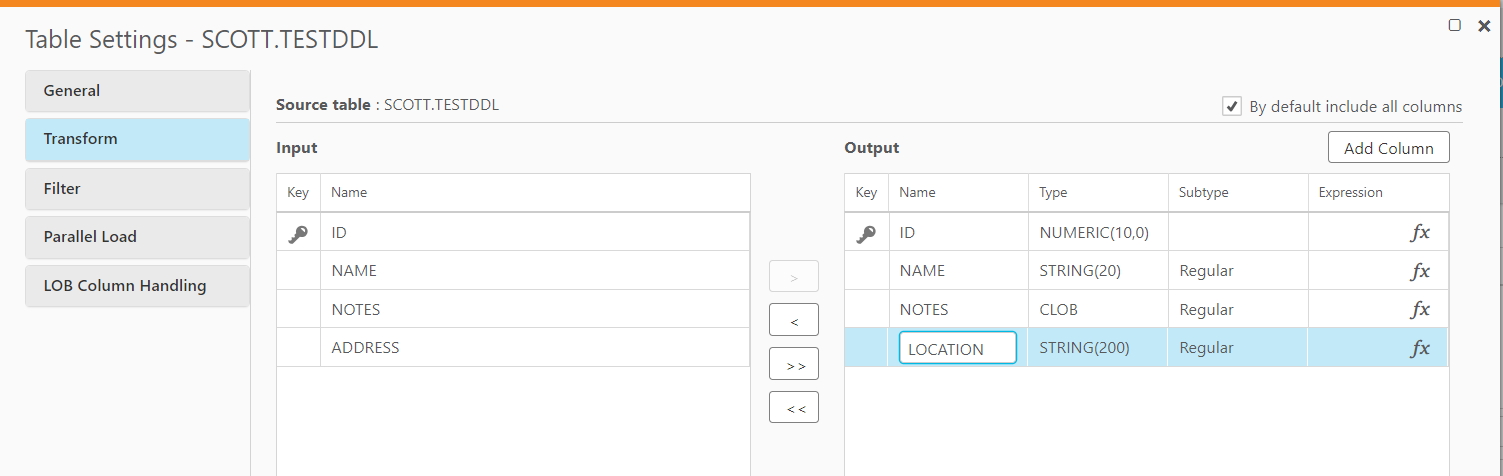The image size is (1503, 476).
Task: Open expression builder for LOCATION column
Action: click(x=1420, y=348)
